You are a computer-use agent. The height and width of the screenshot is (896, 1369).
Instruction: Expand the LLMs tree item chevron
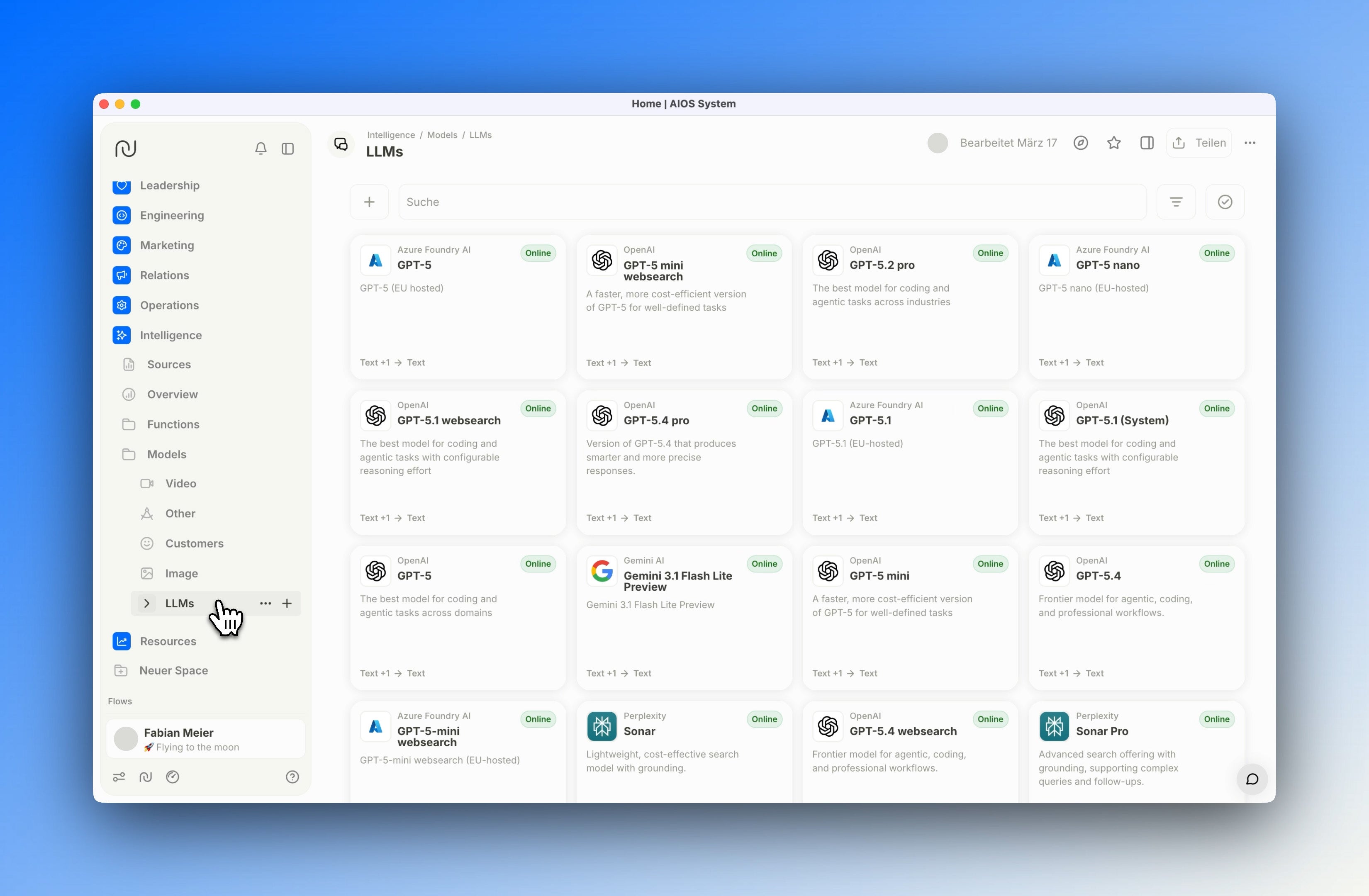click(x=147, y=603)
